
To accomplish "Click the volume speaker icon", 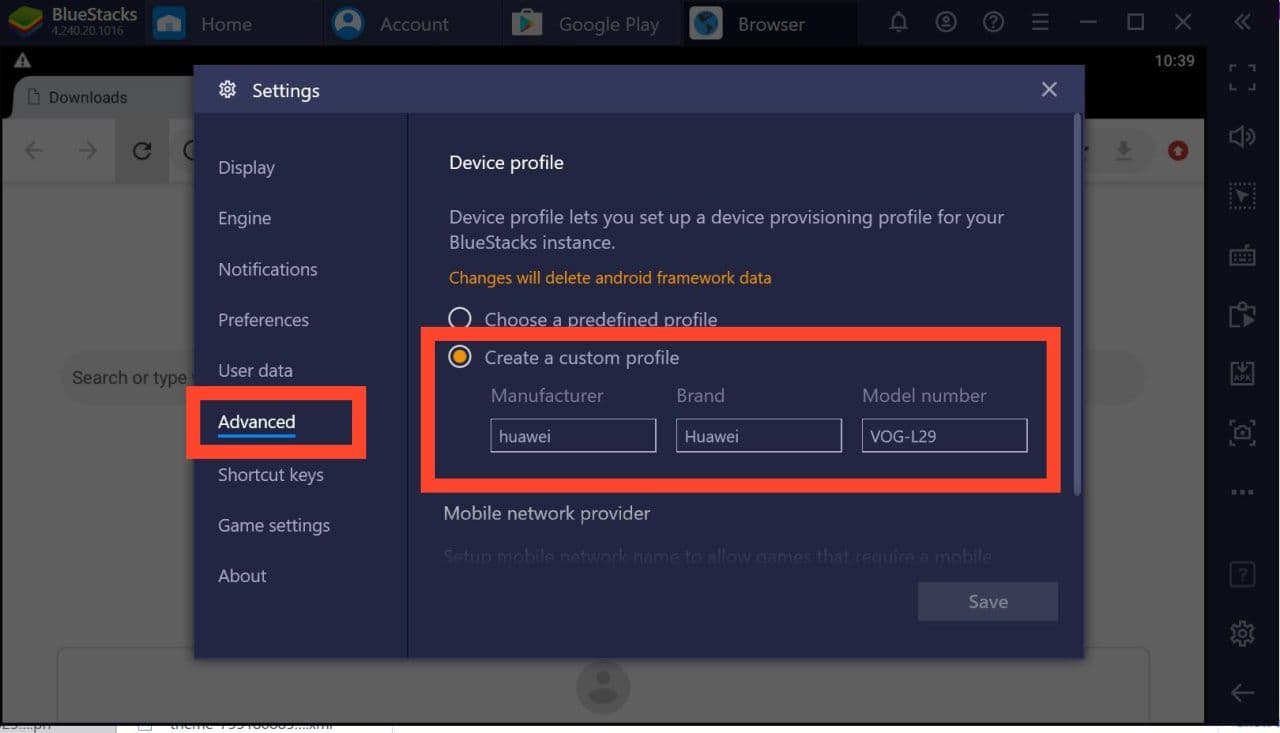I will point(1242,137).
